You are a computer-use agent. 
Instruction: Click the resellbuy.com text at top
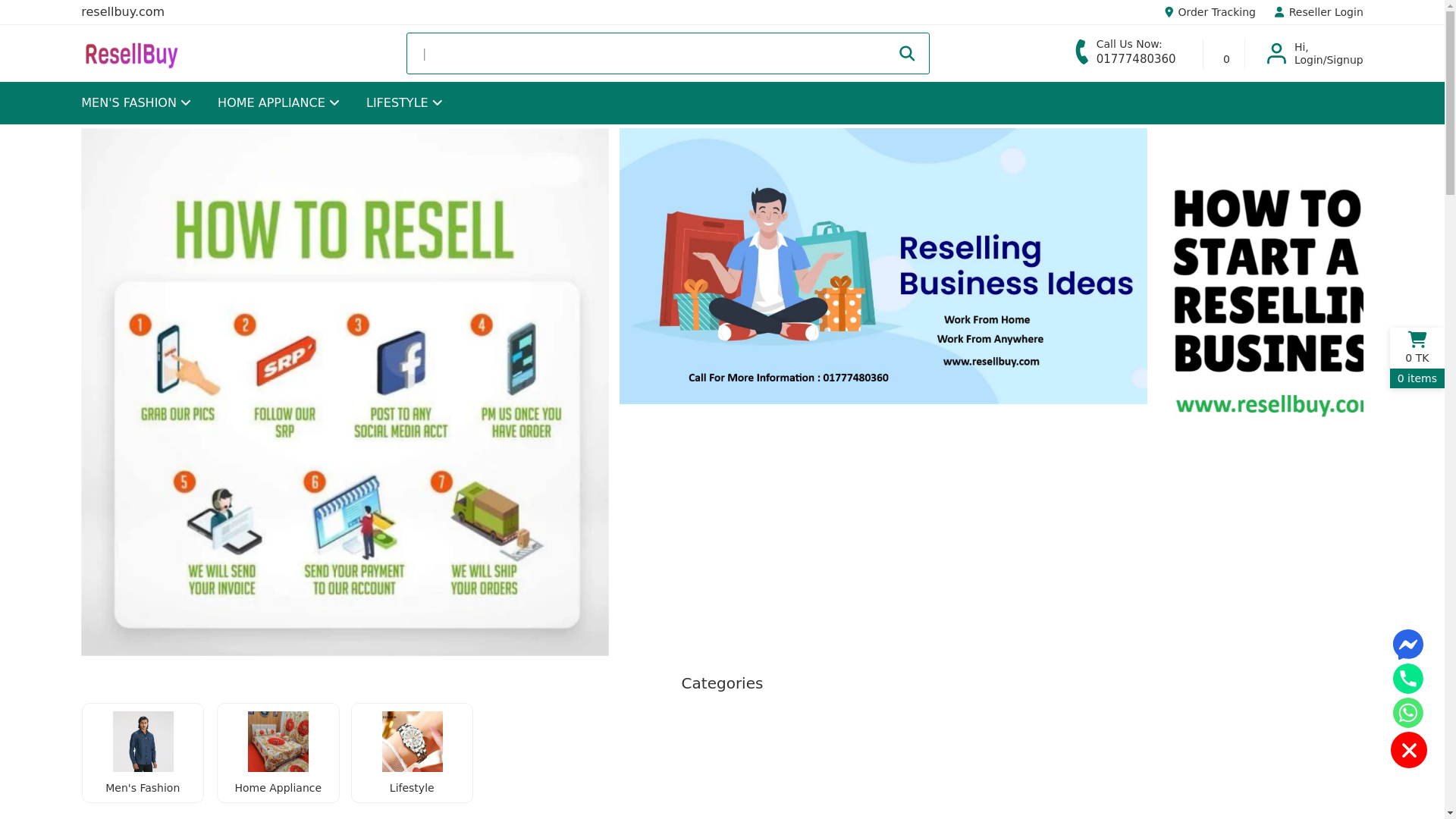click(123, 12)
